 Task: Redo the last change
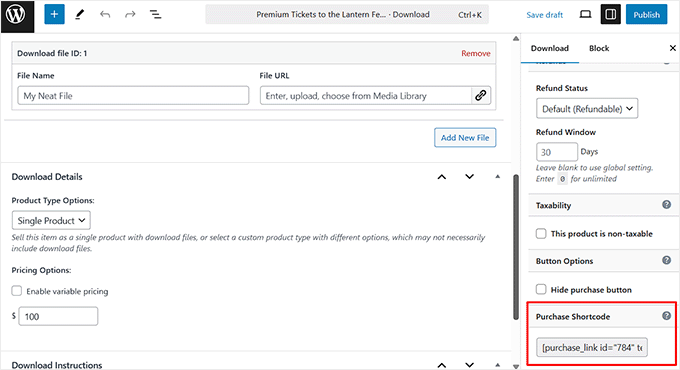pos(130,15)
